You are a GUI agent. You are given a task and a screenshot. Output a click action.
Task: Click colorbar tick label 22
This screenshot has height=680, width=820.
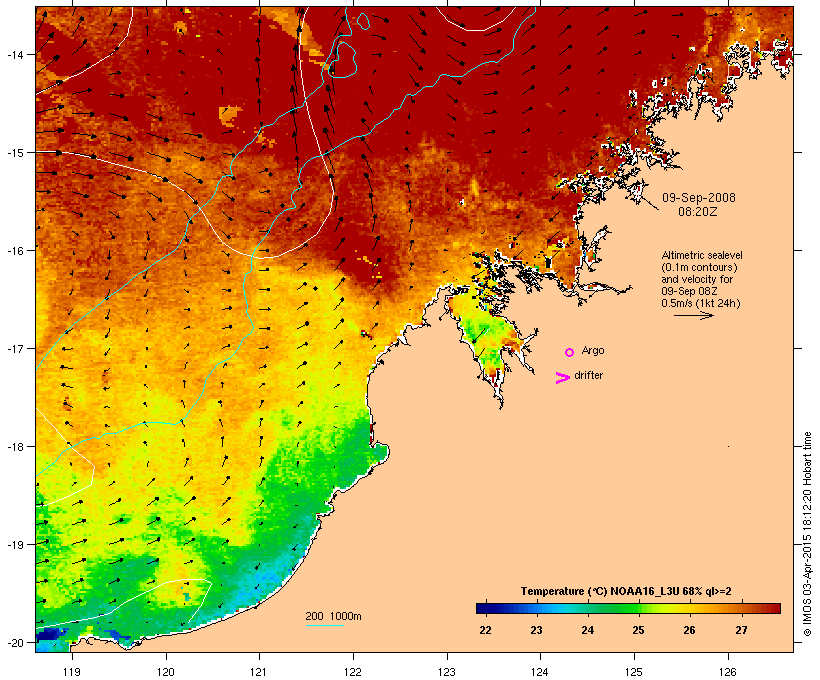pos(485,630)
